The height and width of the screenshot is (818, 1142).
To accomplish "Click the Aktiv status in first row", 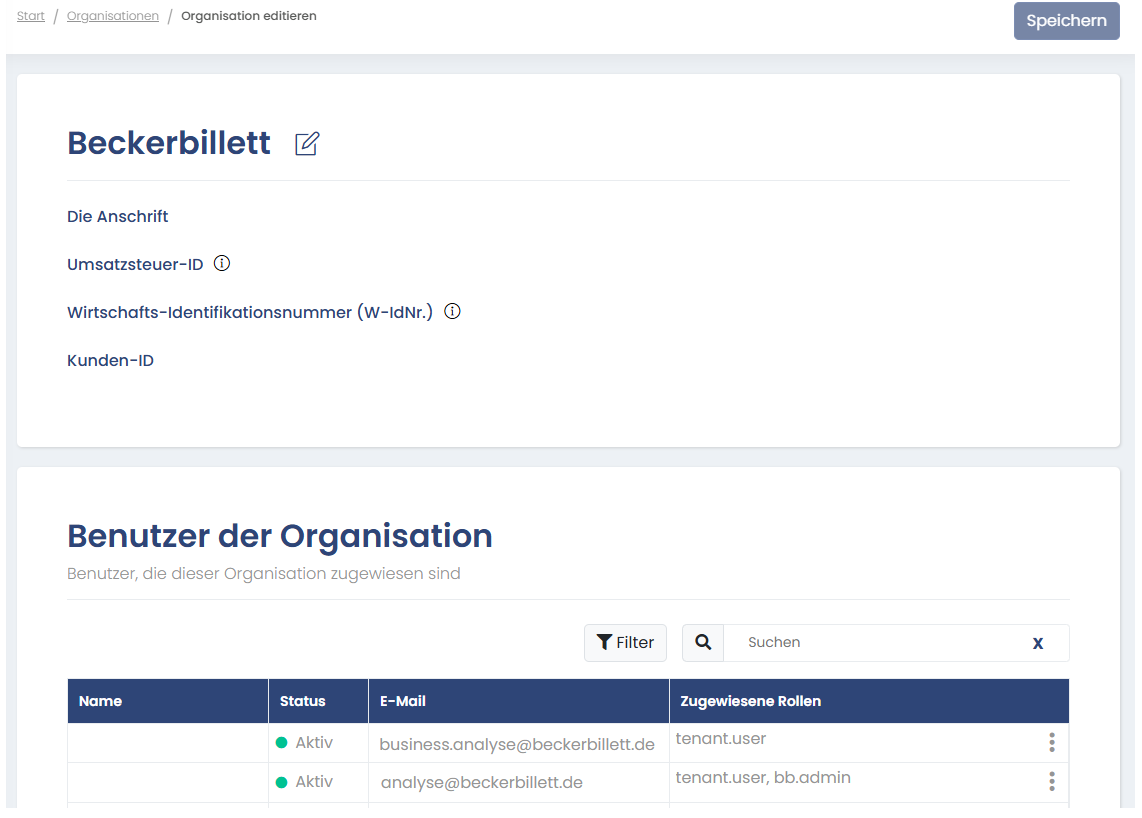I will [x=313, y=743].
